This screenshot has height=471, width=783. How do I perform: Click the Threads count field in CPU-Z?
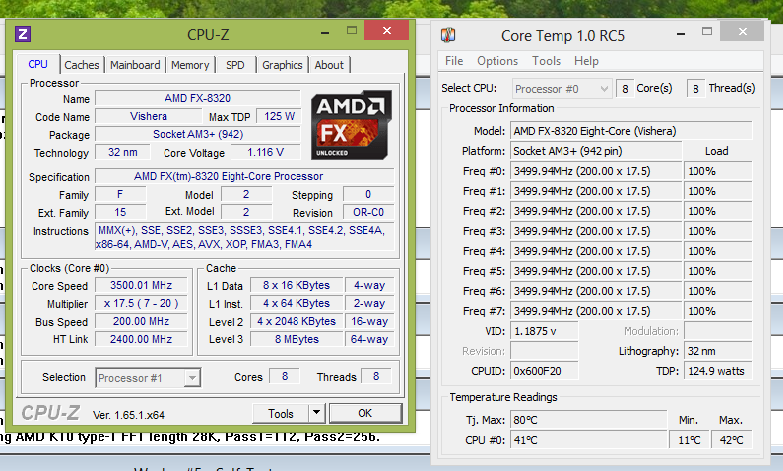click(x=376, y=376)
